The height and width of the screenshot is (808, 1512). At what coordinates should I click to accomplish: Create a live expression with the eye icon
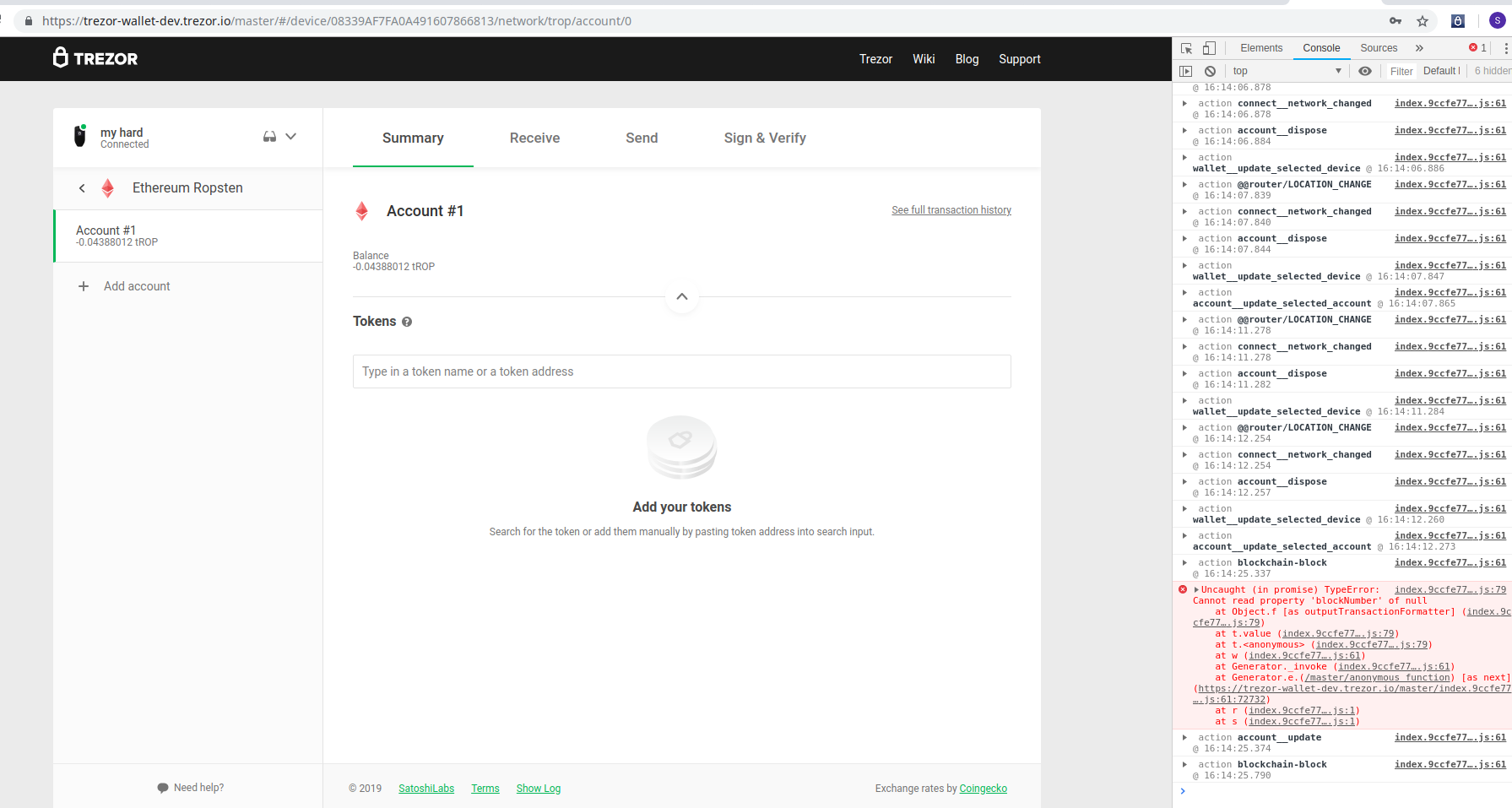point(1365,71)
